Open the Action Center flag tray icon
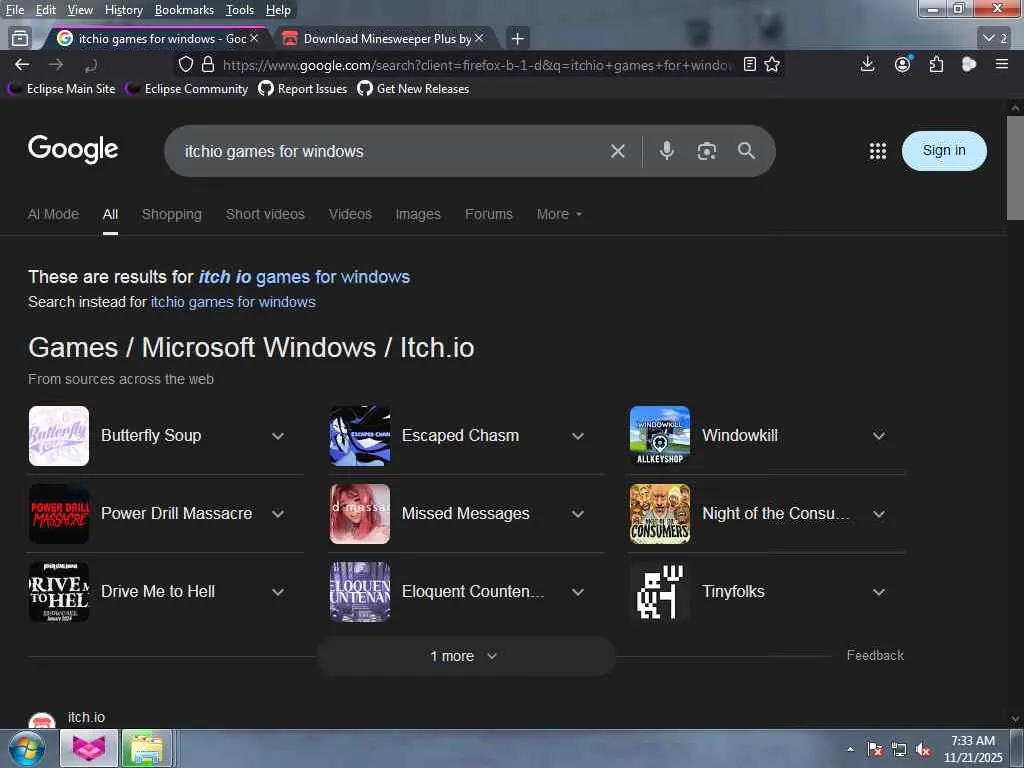1024x768 pixels. point(875,750)
